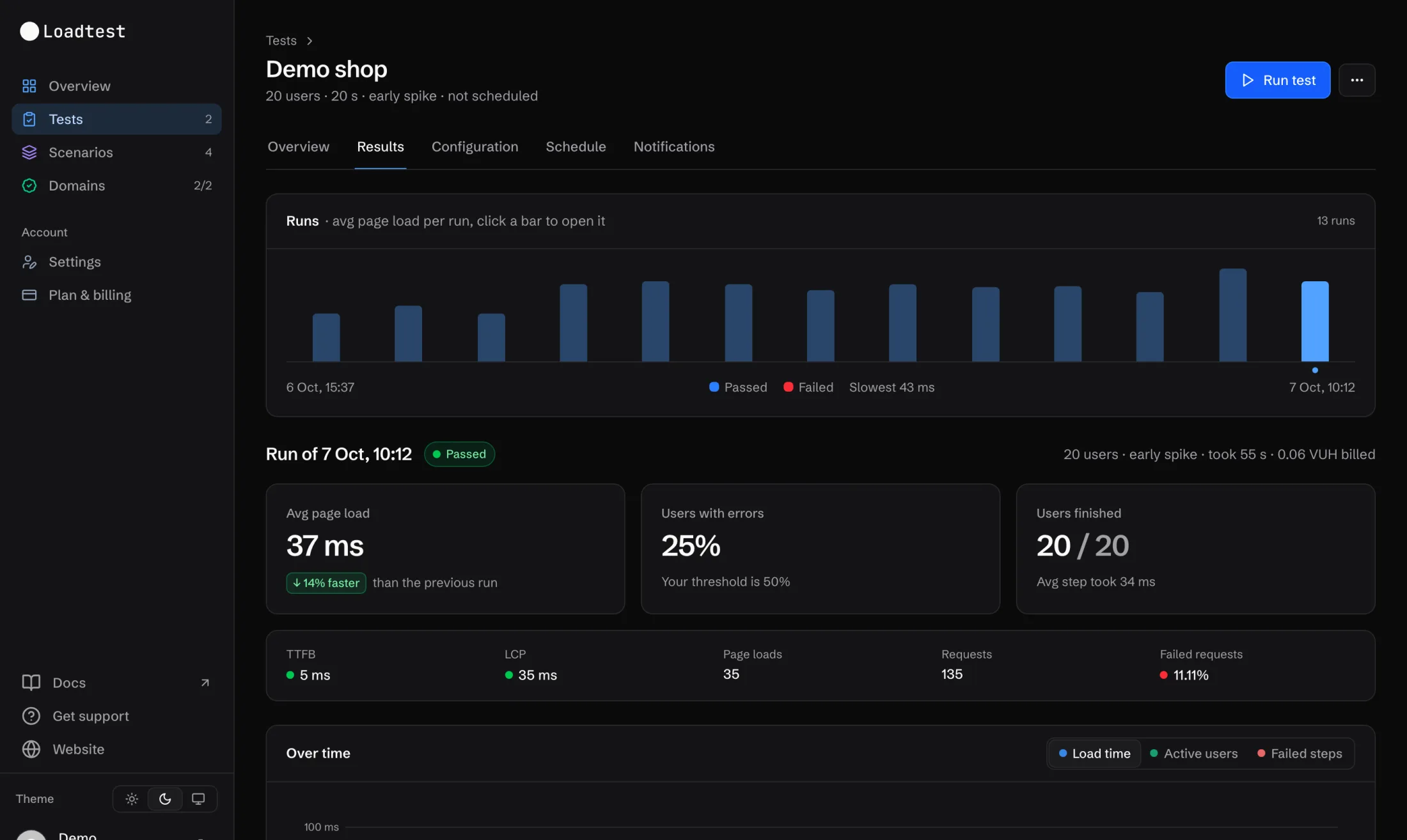
Task: Click the Plan & billing card icon
Action: [x=29, y=295]
